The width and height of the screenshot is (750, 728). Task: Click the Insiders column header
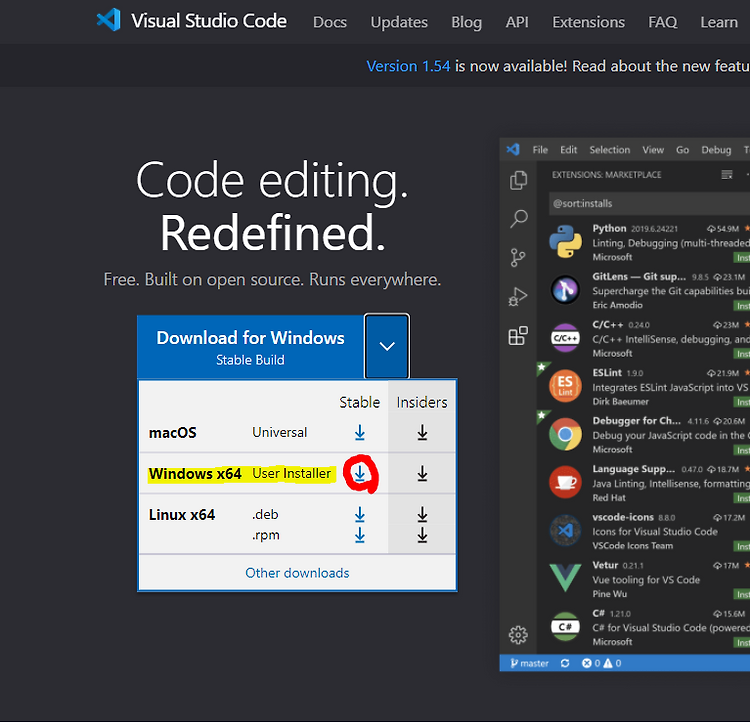(422, 402)
